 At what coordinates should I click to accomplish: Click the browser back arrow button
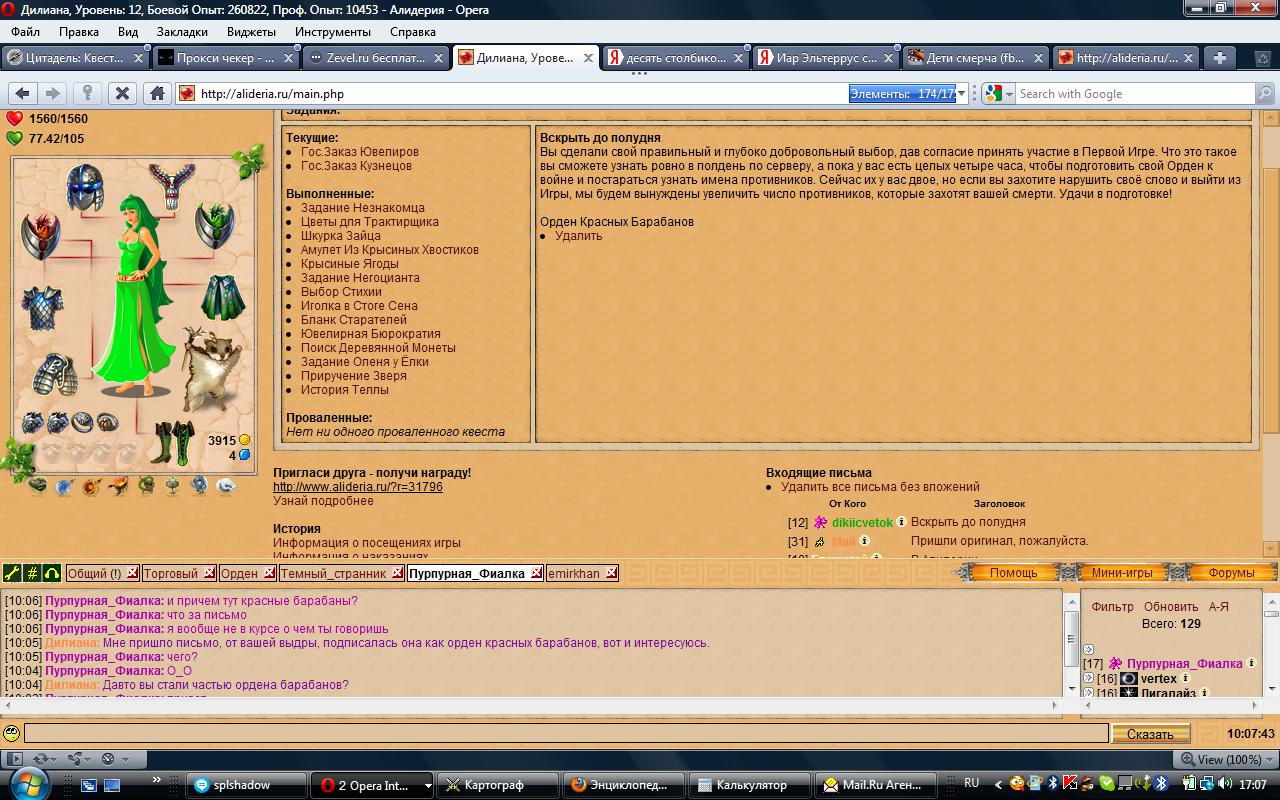click(22, 93)
